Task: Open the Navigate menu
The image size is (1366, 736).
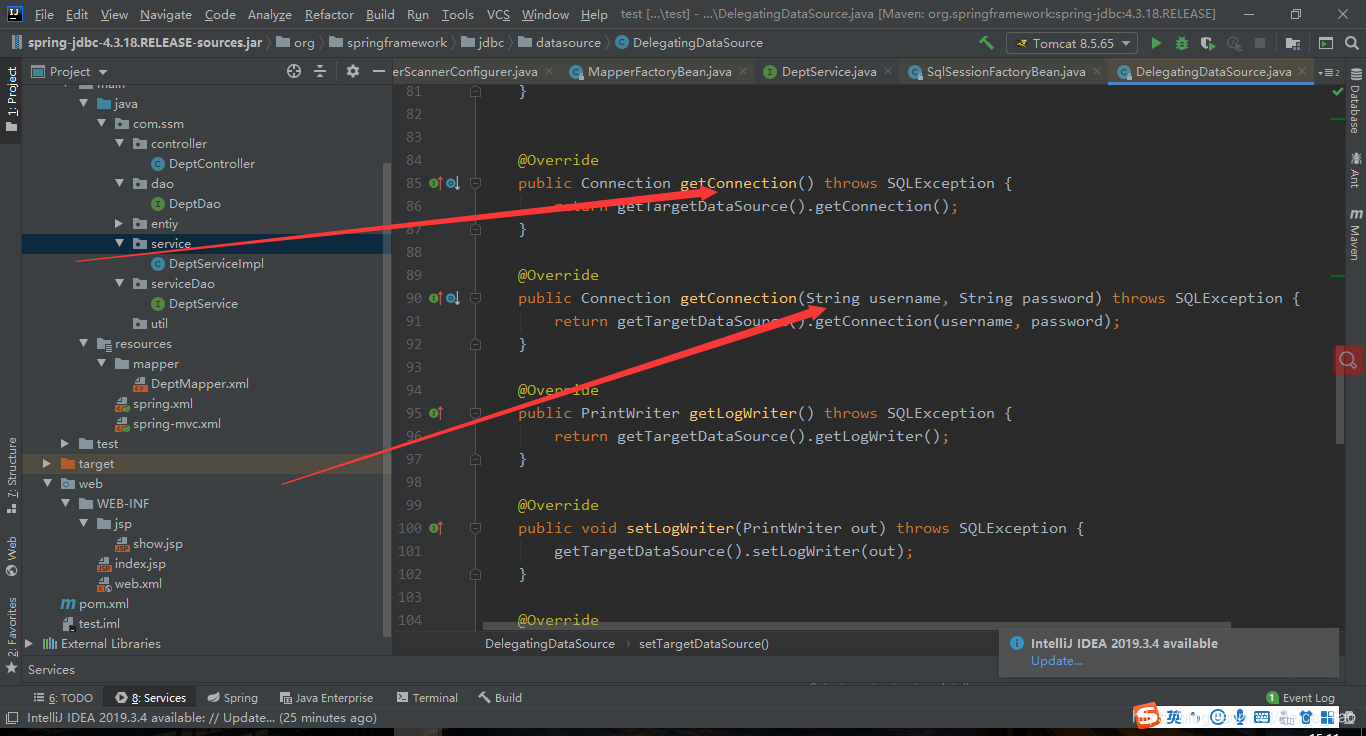Action: click(x=166, y=14)
